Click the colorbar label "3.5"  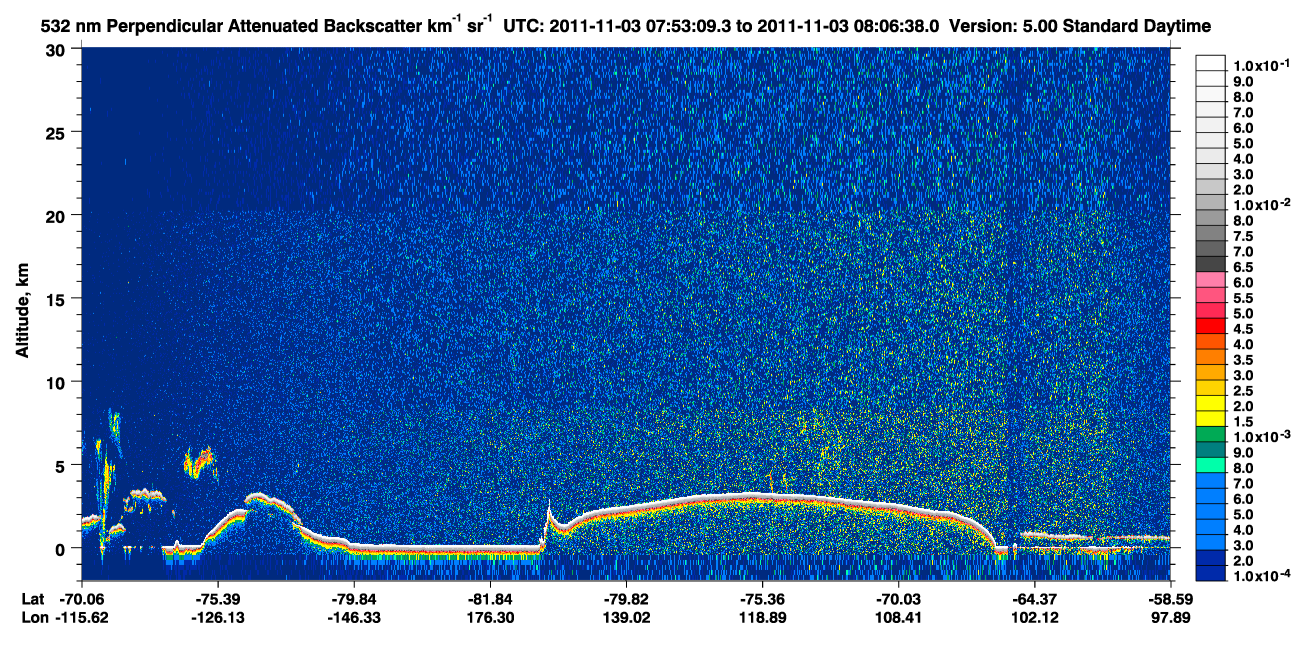(x=1245, y=360)
